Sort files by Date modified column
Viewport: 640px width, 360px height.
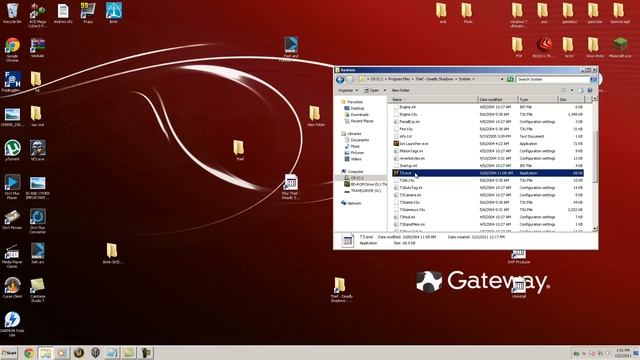click(x=498, y=100)
